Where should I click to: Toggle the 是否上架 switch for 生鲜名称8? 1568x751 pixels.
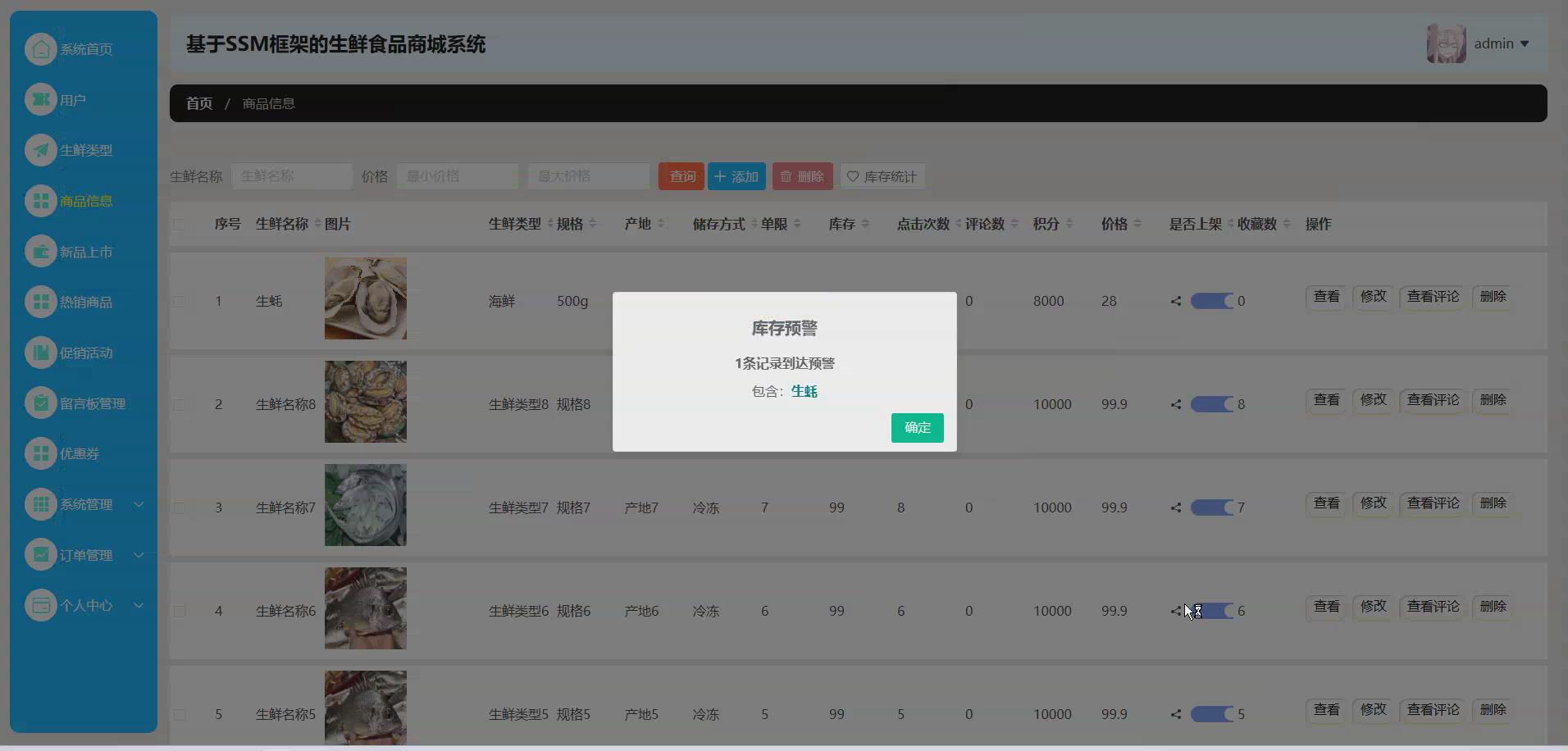pos(1212,404)
